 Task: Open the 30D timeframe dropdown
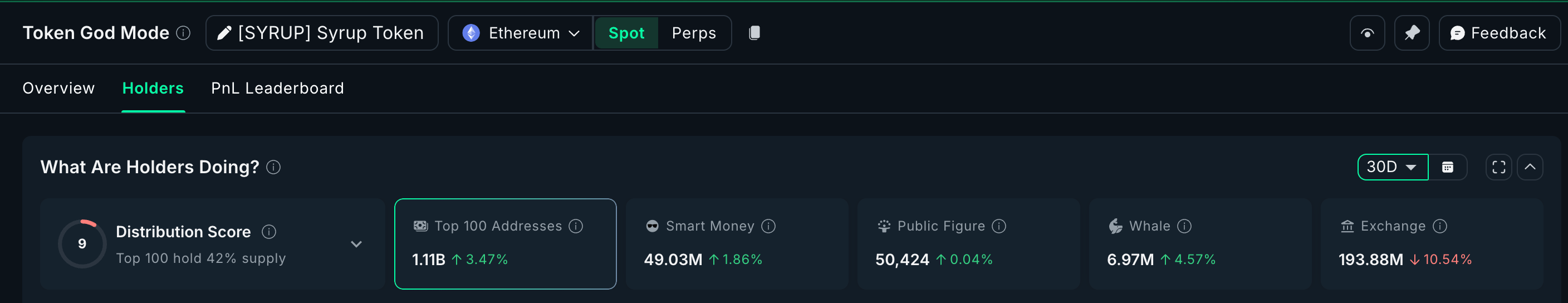tap(1392, 167)
